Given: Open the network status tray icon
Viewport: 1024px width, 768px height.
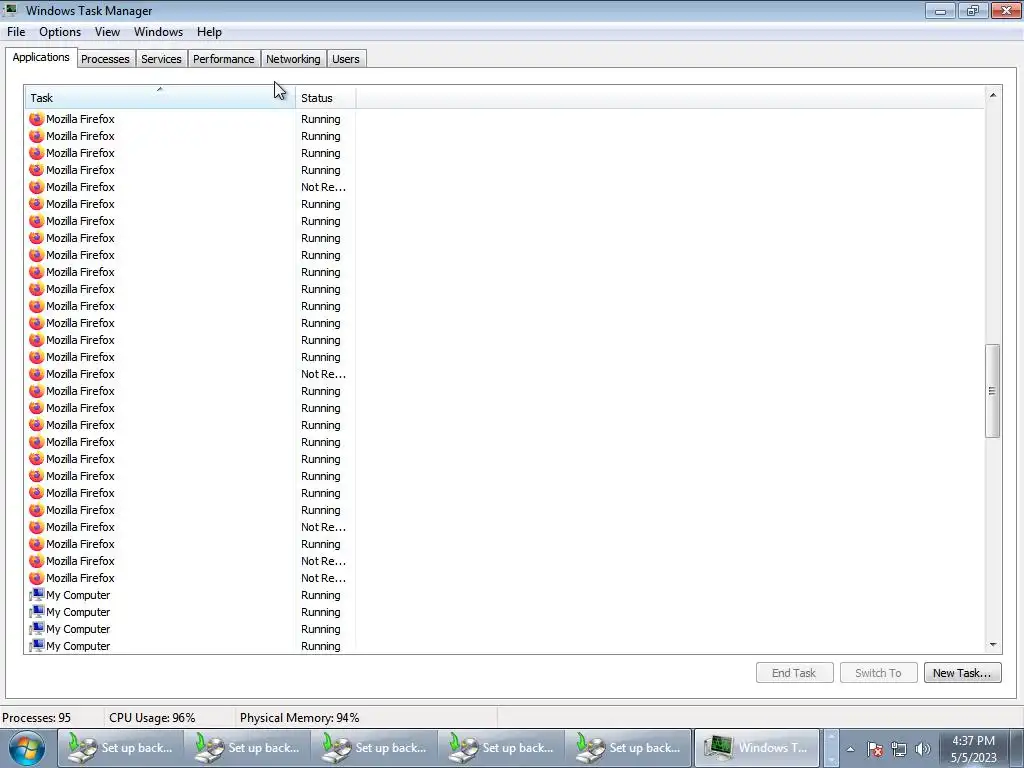Looking at the screenshot, I should tap(899, 749).
